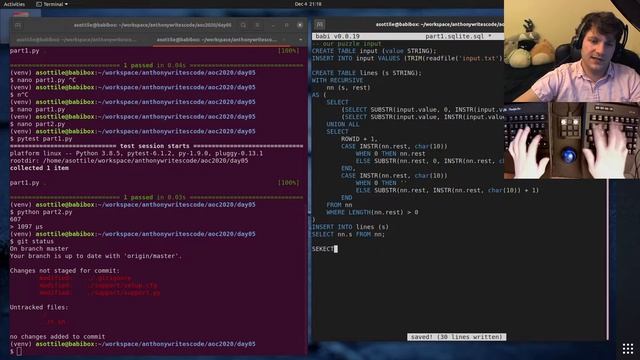Click '$ python part2.py' command line
640x360 pixels.
41,212
